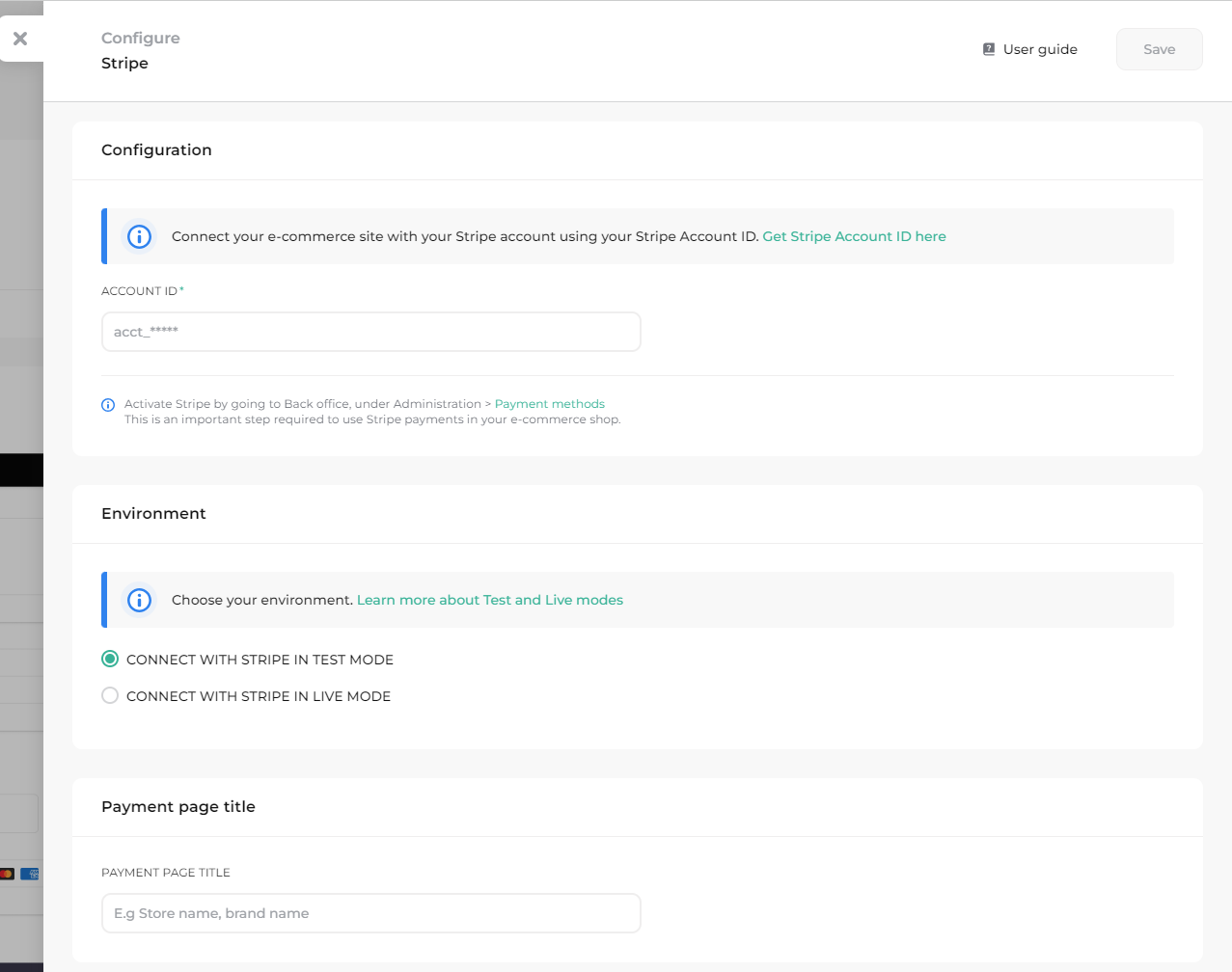Close the Configure Stripe panel
The height and width of the screenshot is (972, 1232).
tap(20, 39)
